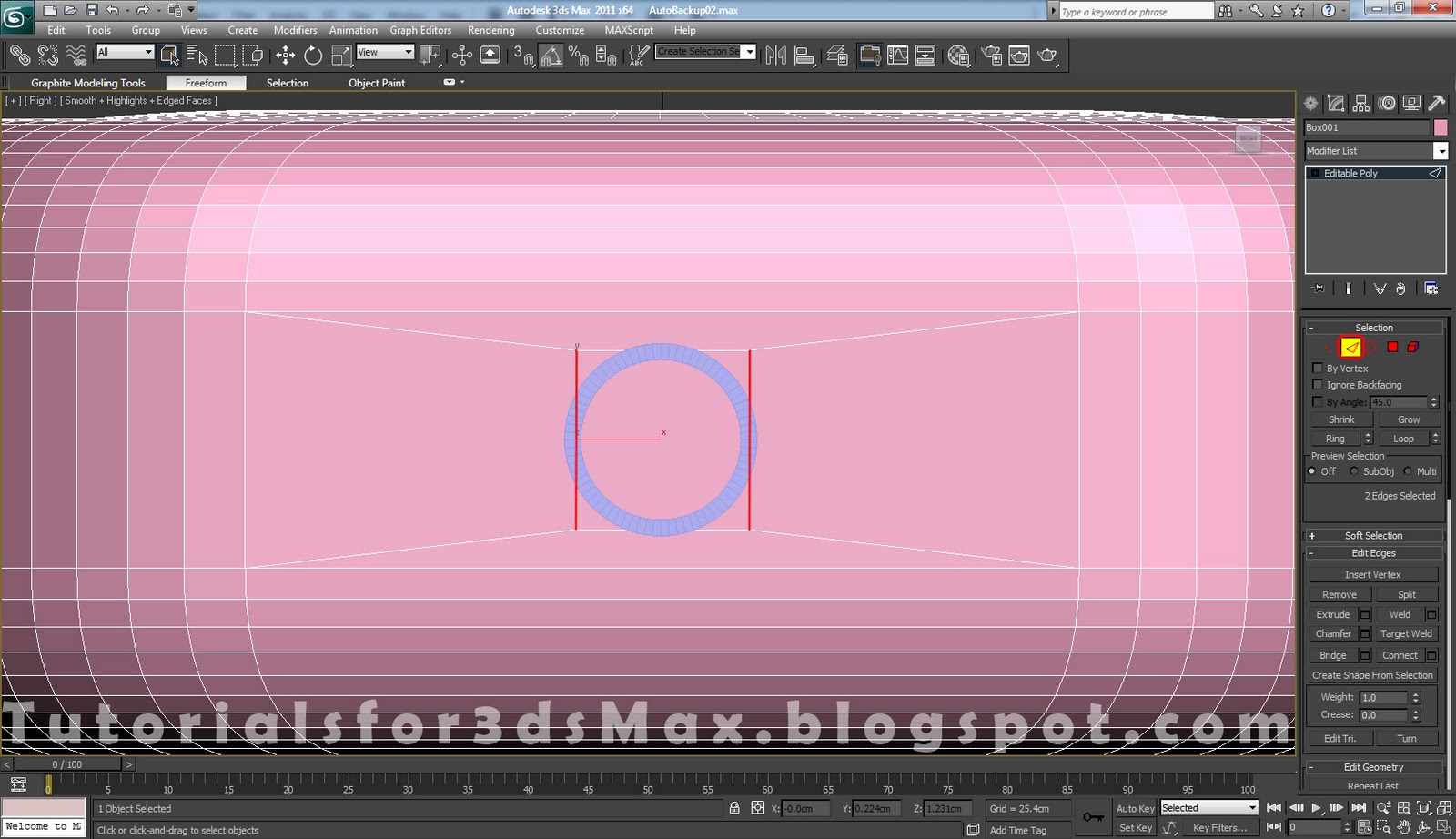Open the Rendering menu
The image size is (1456, 839).
point(491,30)
